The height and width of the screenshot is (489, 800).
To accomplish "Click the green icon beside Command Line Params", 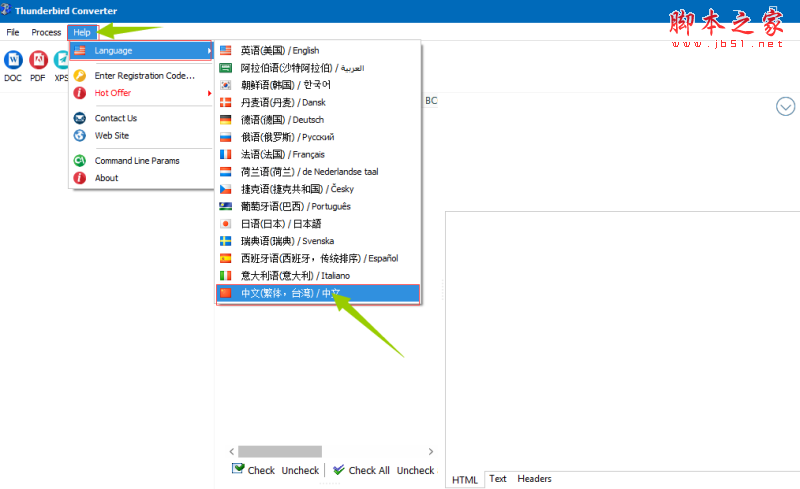I will [x=80, y=160].
